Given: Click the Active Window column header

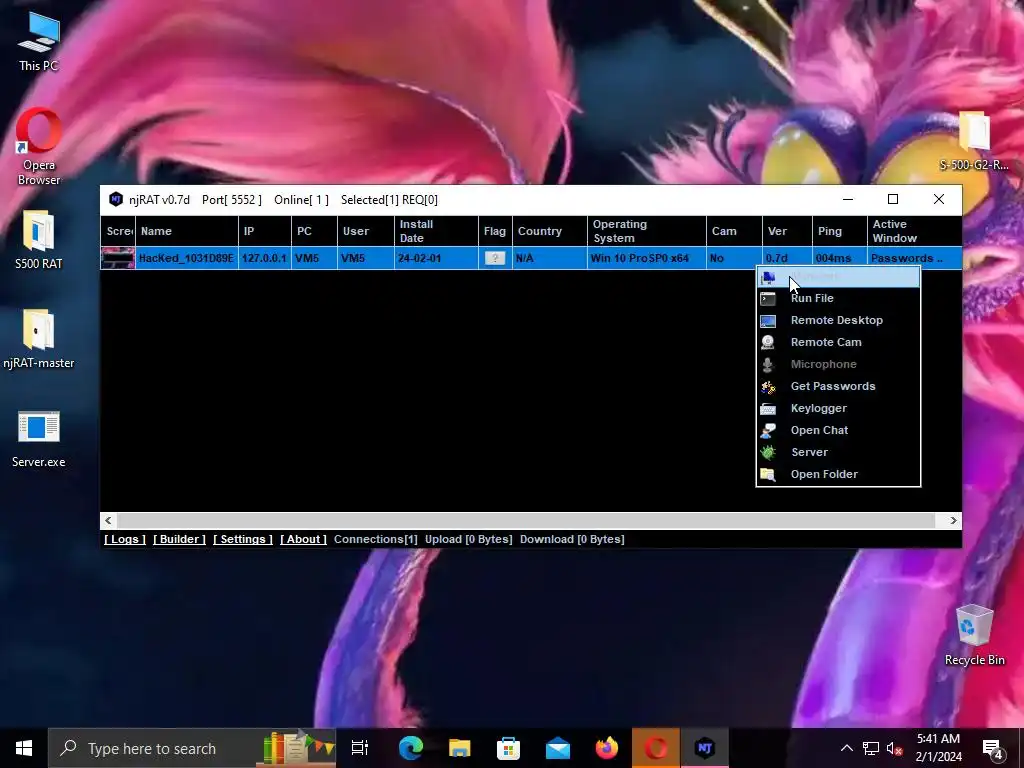Looking at the screenshot, I should point(914,231).
